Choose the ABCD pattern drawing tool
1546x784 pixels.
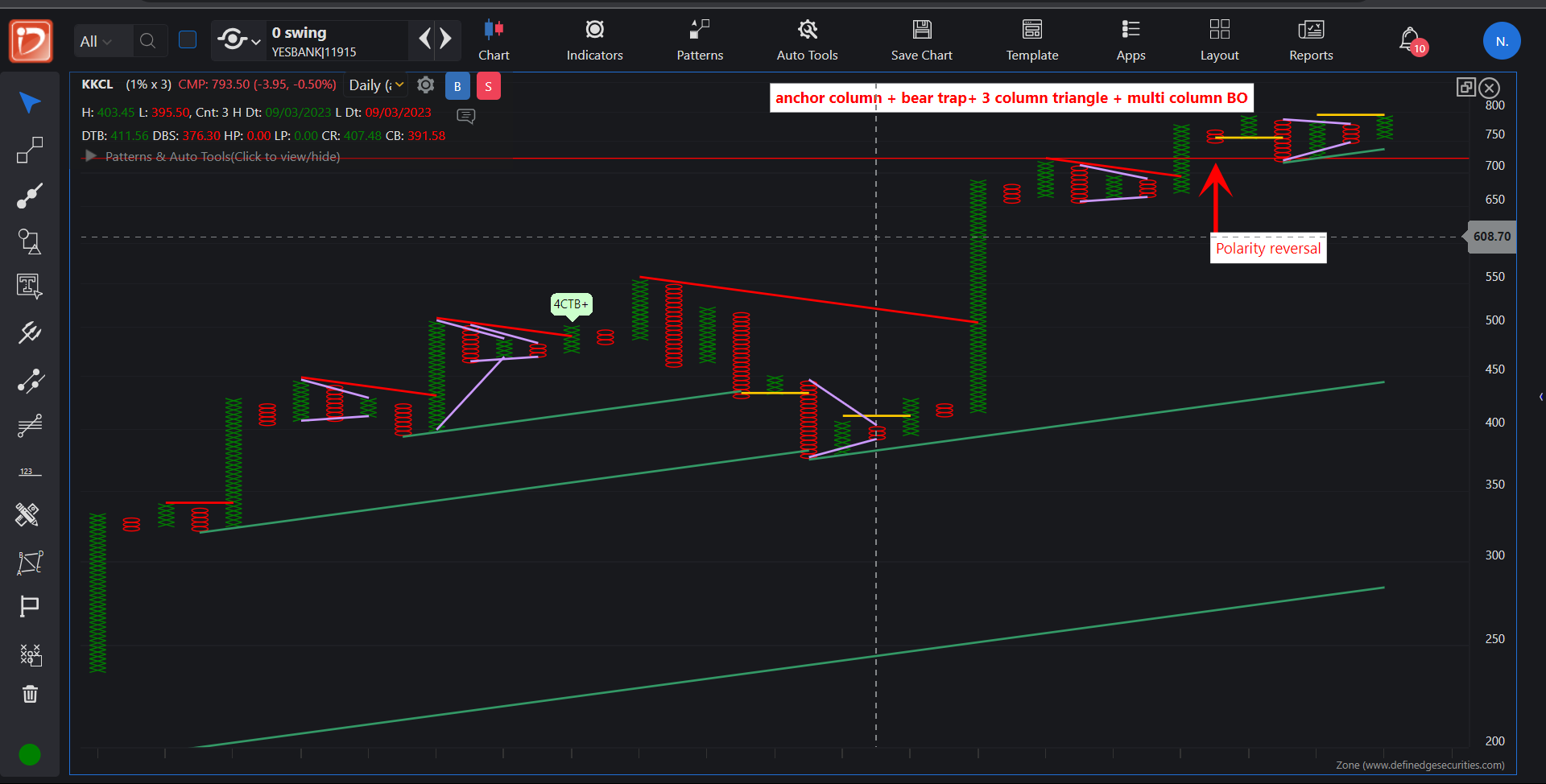30,562
